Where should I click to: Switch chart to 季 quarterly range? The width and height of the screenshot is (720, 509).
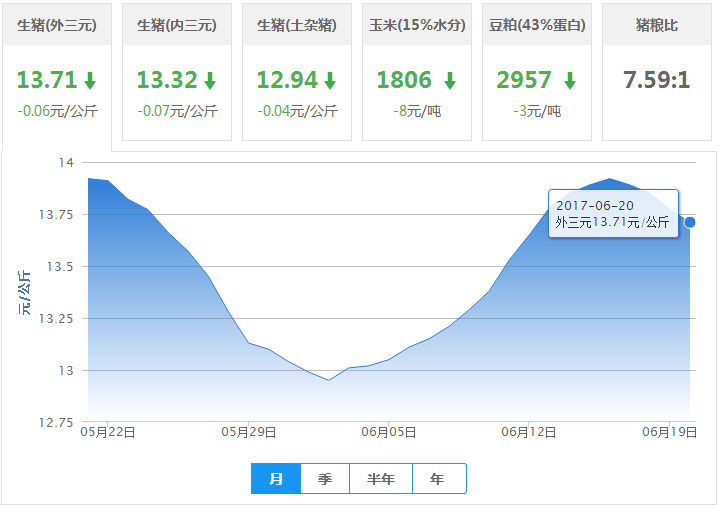coord(325,479)
